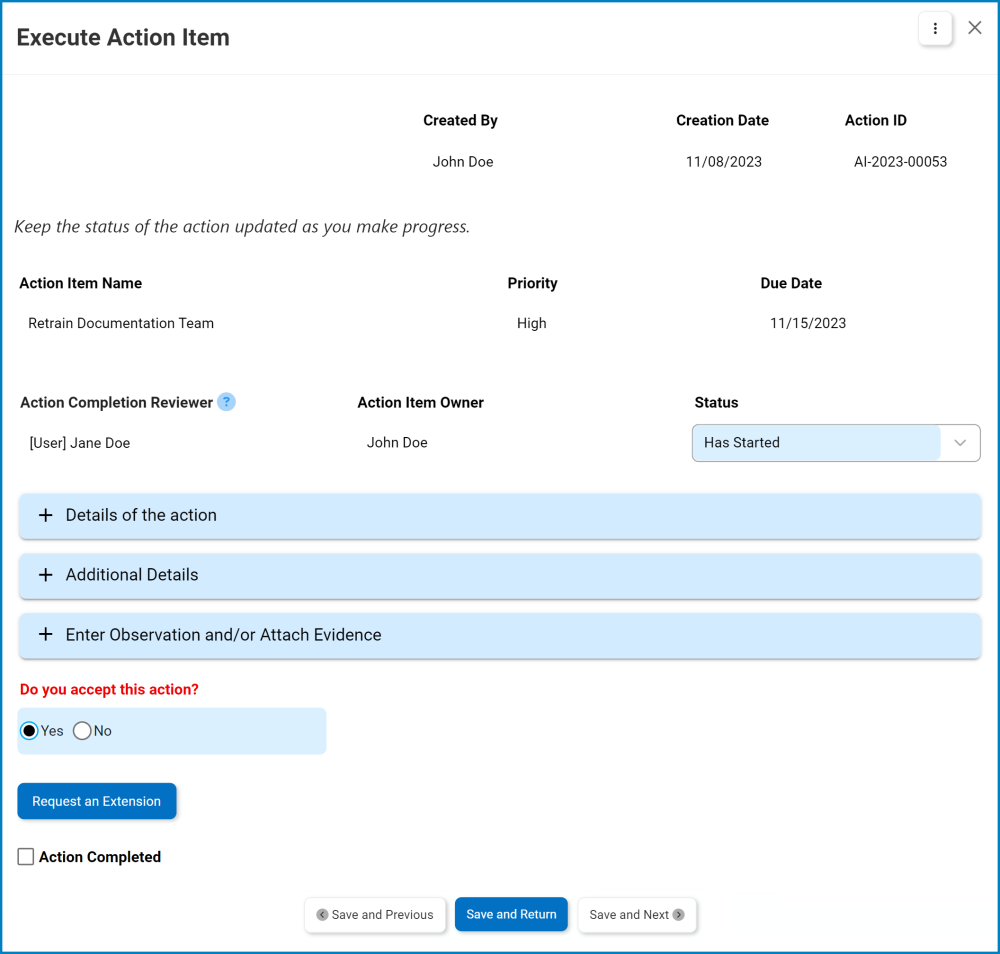Click the Has Started status field
The image size is (1000, 954).
click(x=815, y=443)
